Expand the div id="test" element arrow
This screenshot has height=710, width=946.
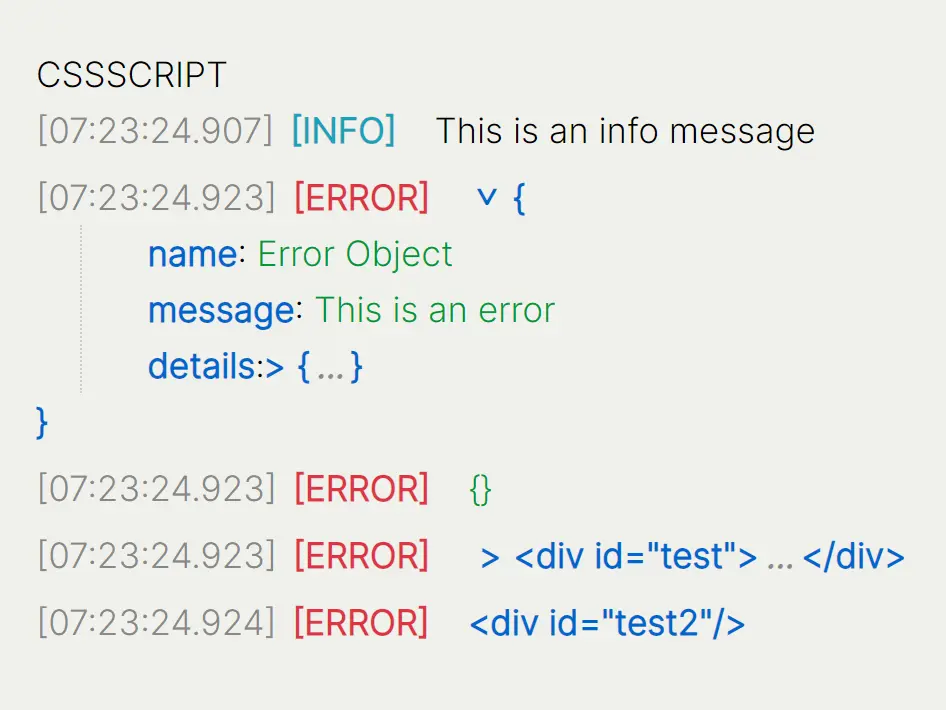click(x=490, y=557)
